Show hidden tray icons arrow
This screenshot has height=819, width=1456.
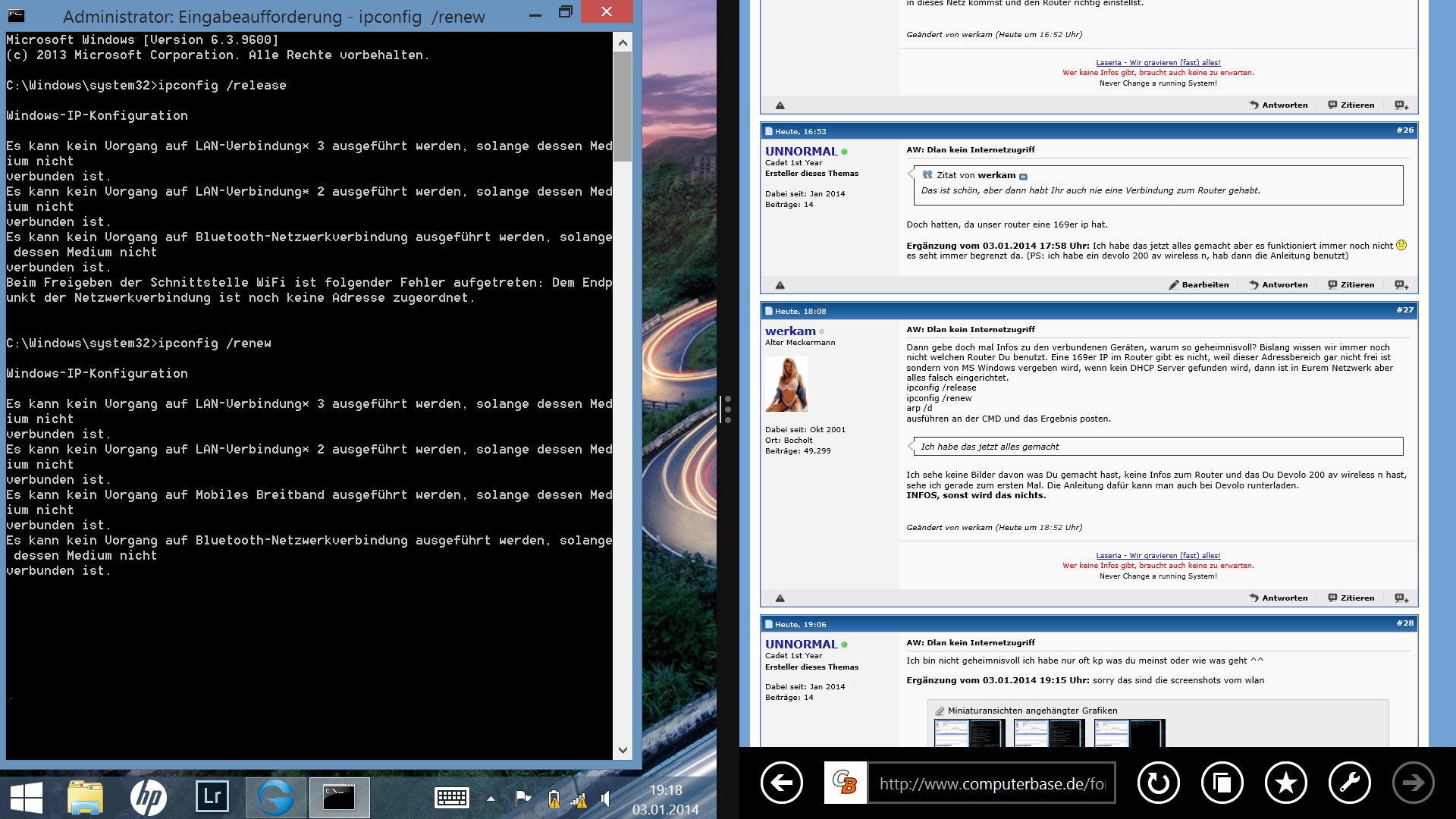491,798
